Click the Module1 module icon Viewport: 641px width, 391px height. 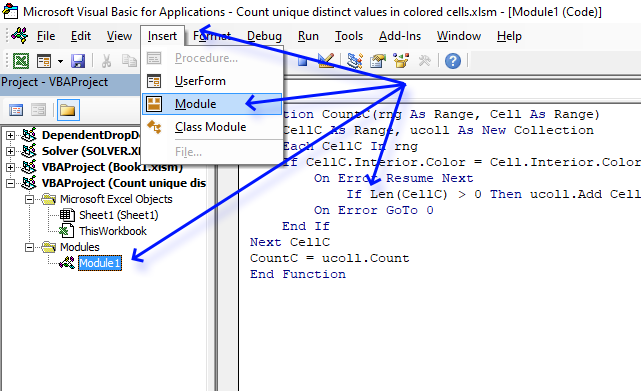pyautogui.click(x=67, y=263)
